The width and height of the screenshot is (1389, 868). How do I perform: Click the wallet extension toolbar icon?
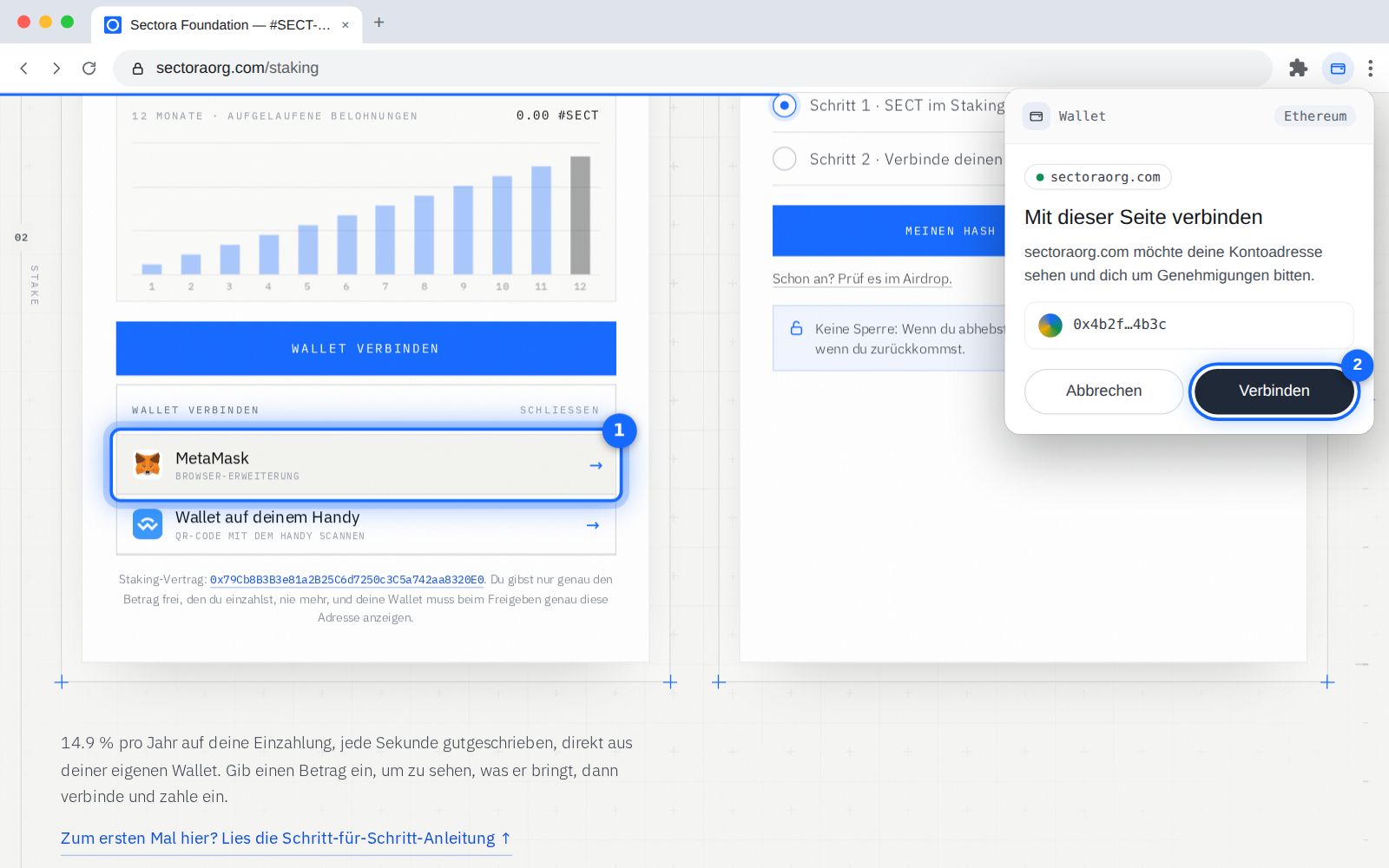coord(1338,68)
